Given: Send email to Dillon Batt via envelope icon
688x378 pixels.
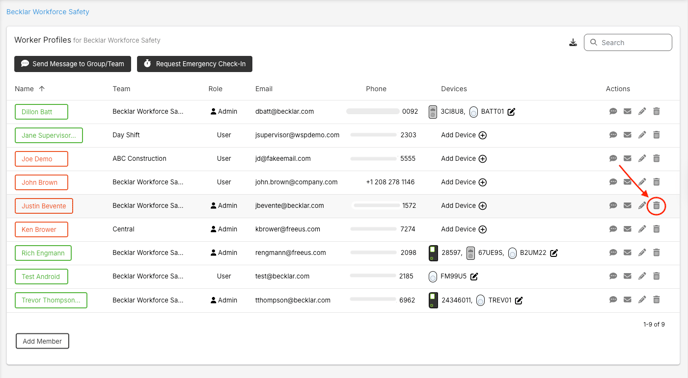Looking at the screenshot, I should coord(627,112).
